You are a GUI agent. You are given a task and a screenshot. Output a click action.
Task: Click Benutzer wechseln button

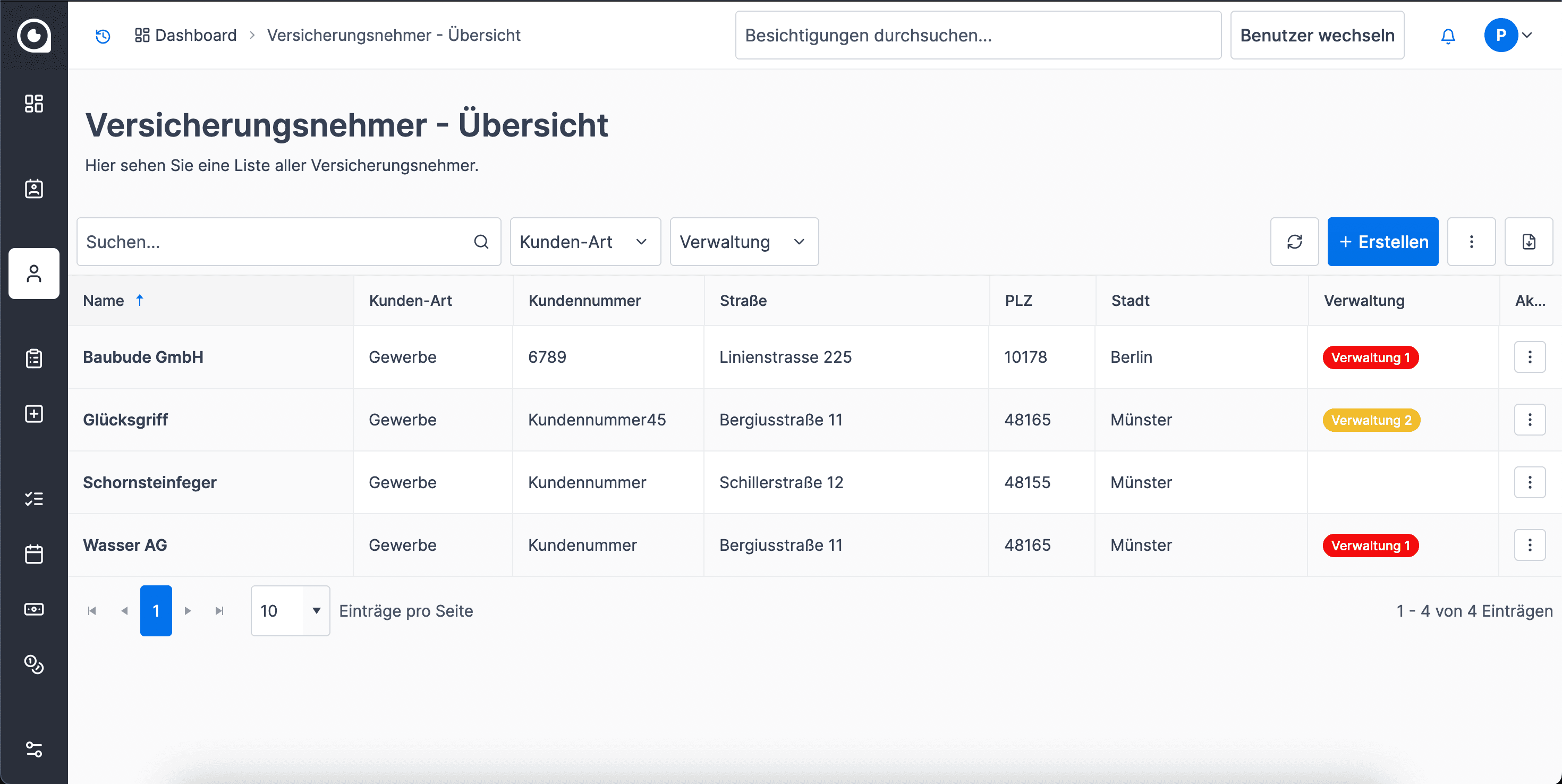1317,36
